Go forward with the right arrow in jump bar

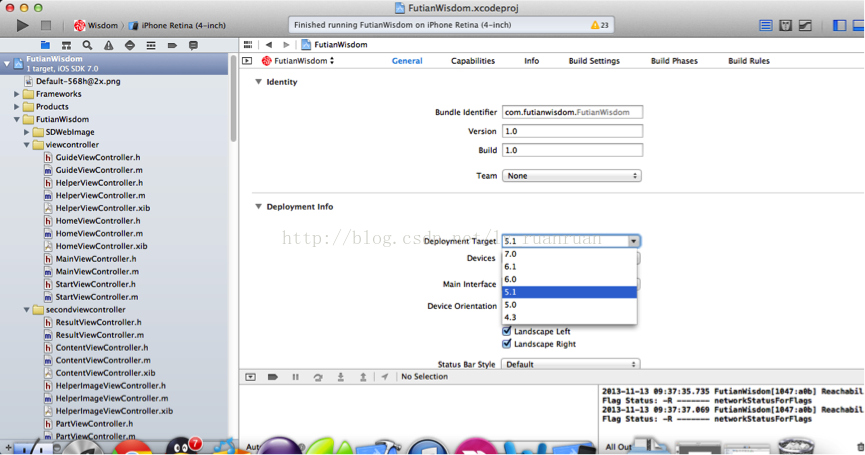point(286,45)
